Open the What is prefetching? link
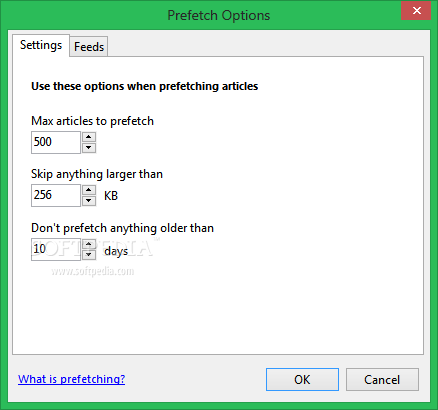The width and height of the screenshot is (438, 410). click(x=72, y=379)
